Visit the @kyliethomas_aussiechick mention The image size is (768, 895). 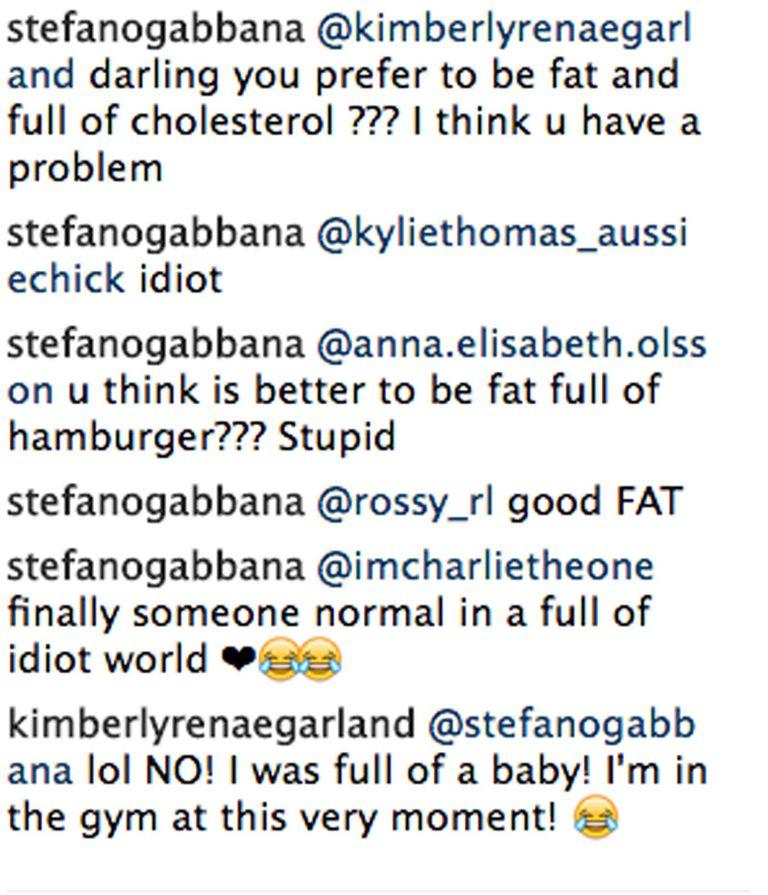coord(502,233)
